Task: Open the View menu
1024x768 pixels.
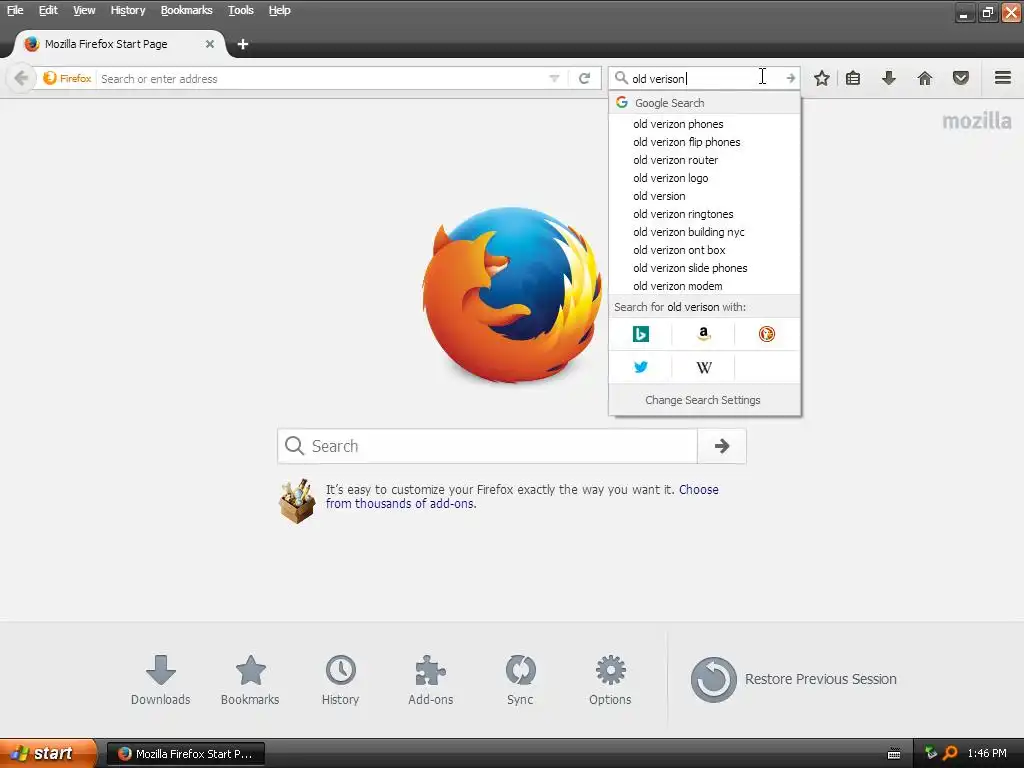Action: [84, 10]
